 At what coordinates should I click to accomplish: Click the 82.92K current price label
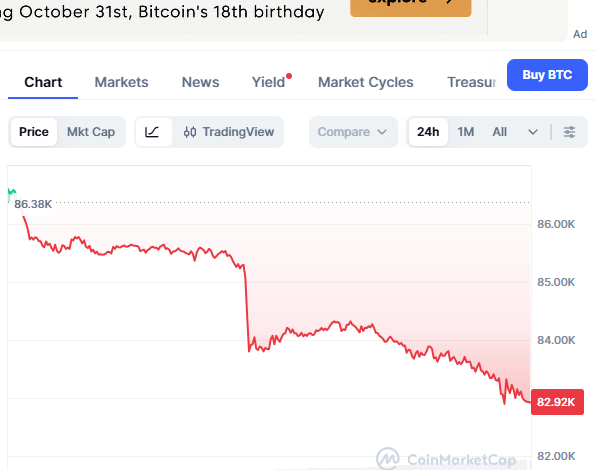(557, 402)
